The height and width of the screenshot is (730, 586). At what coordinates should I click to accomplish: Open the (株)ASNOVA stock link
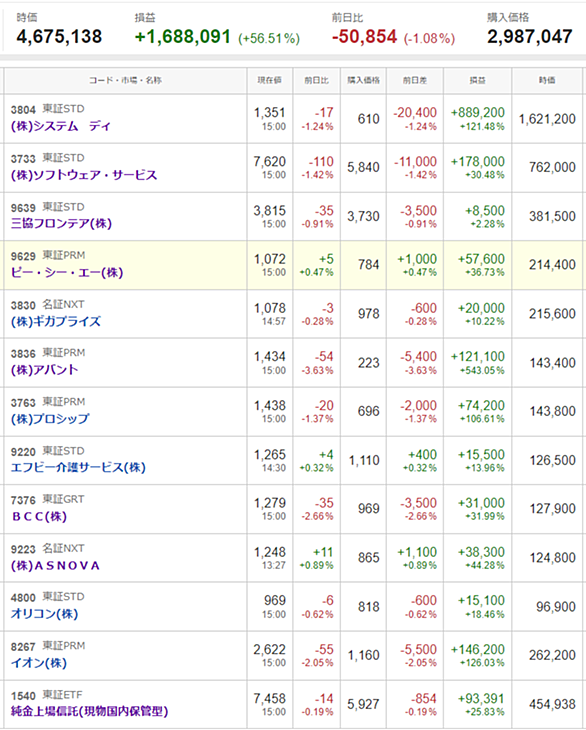(x=55, y=565)
